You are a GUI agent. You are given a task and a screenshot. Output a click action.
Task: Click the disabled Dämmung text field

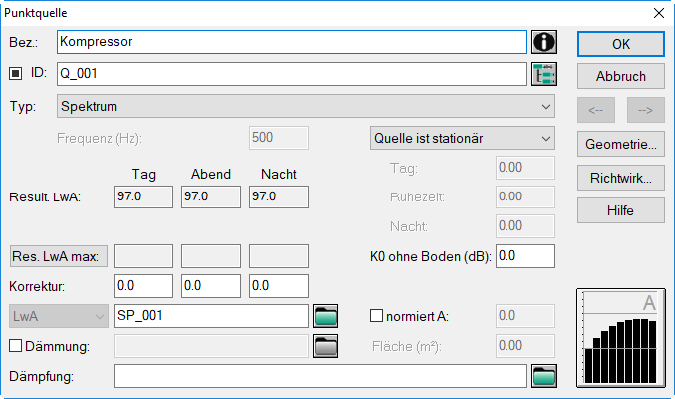click(x=211, y=346)
